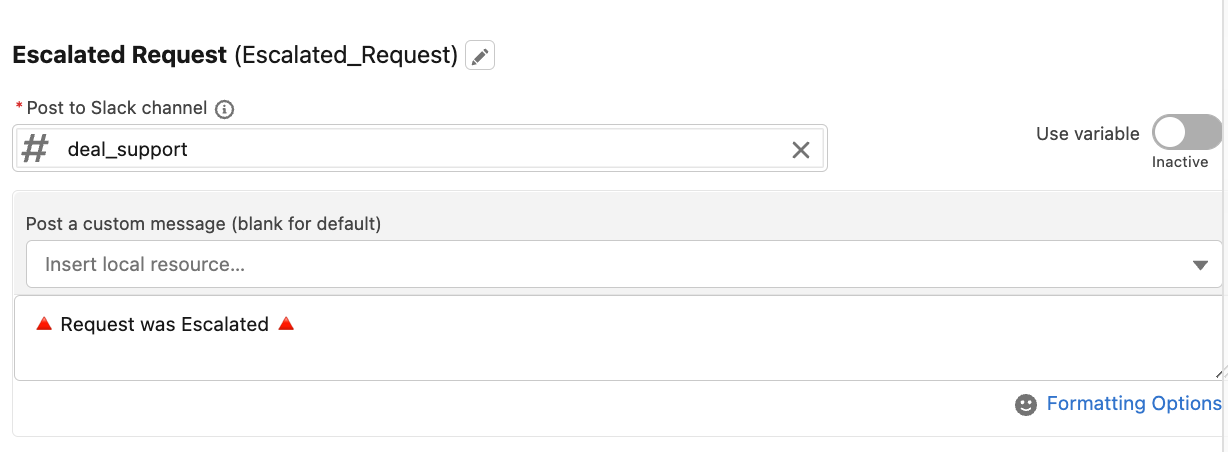Click the Use variable label text
The width and height of the screenshot is (1228, 452).
[1088, 133]
